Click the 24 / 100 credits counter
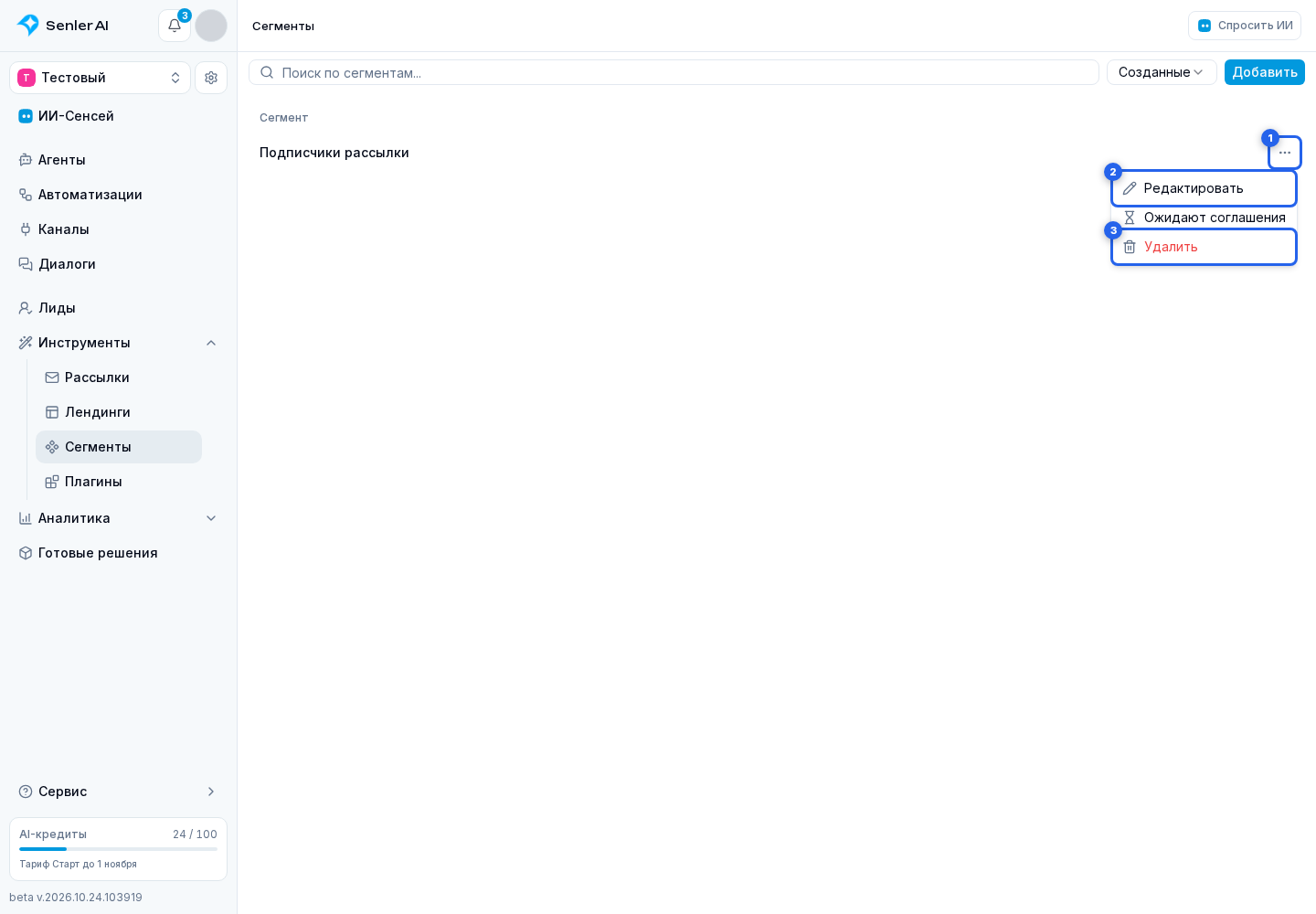 point(195,834)
